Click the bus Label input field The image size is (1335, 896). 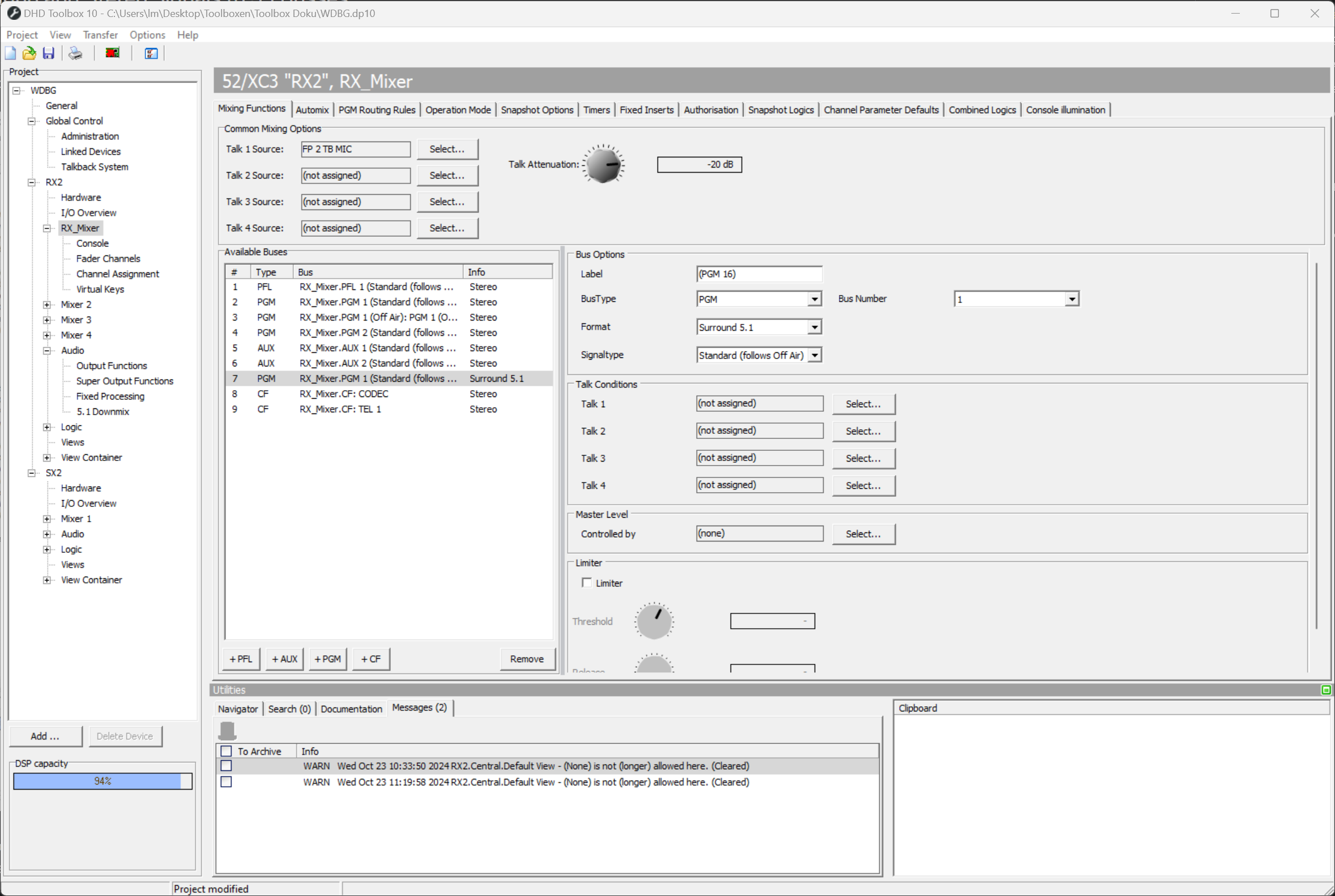[x=759, y=274]
